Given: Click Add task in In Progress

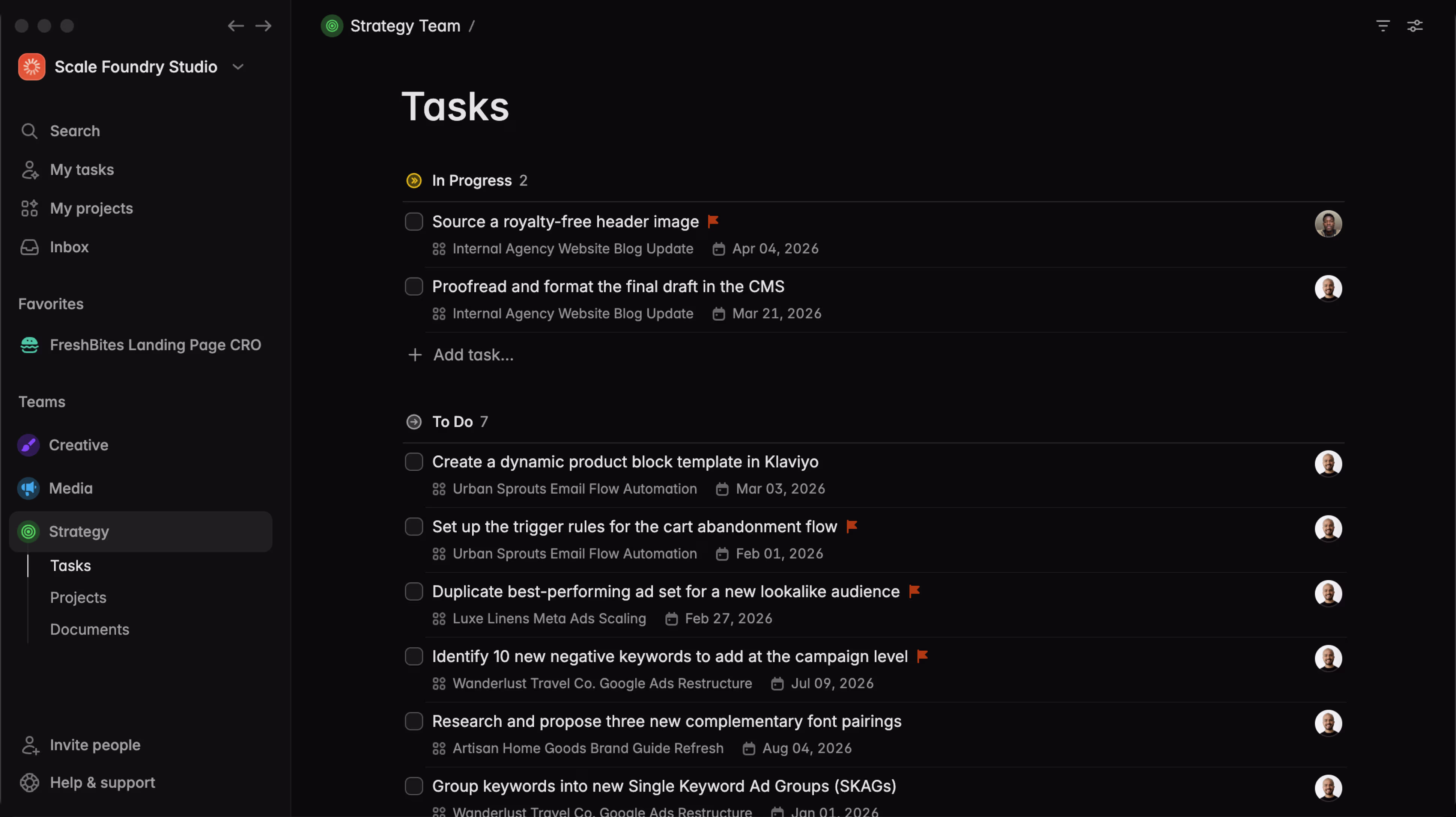Looking at the screenshot, I should click(x=472, y=354).
